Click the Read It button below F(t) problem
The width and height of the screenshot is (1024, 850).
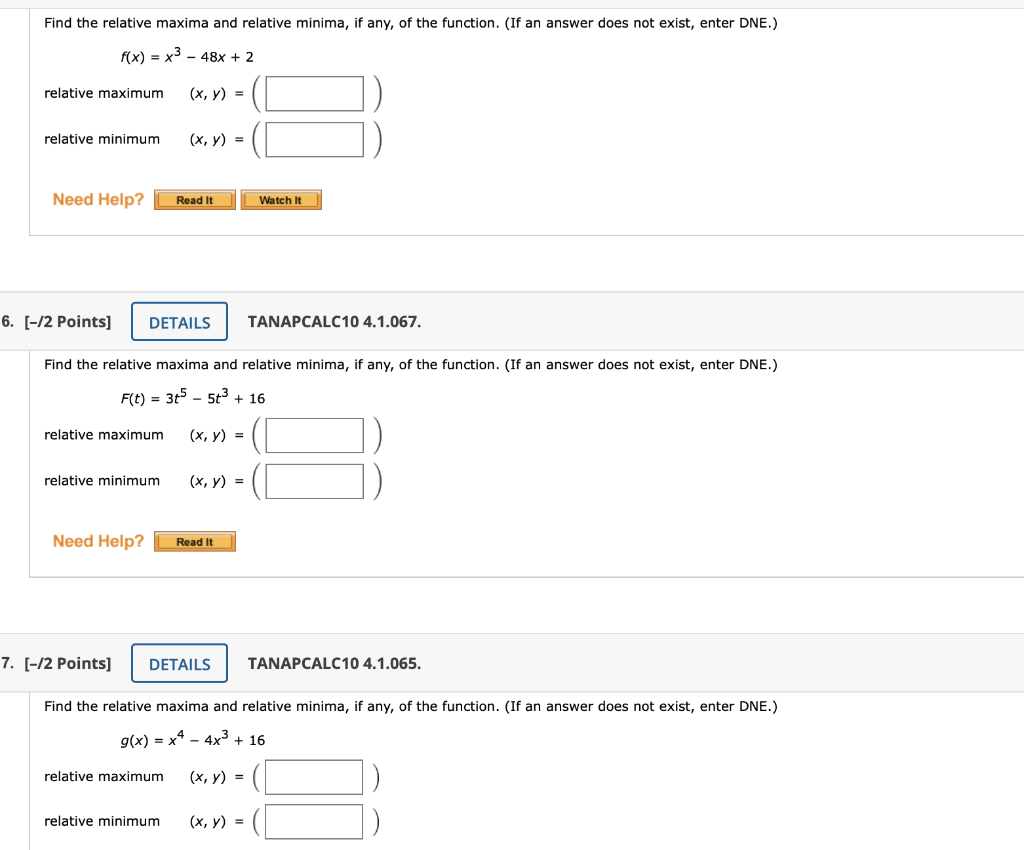point(194,541)
